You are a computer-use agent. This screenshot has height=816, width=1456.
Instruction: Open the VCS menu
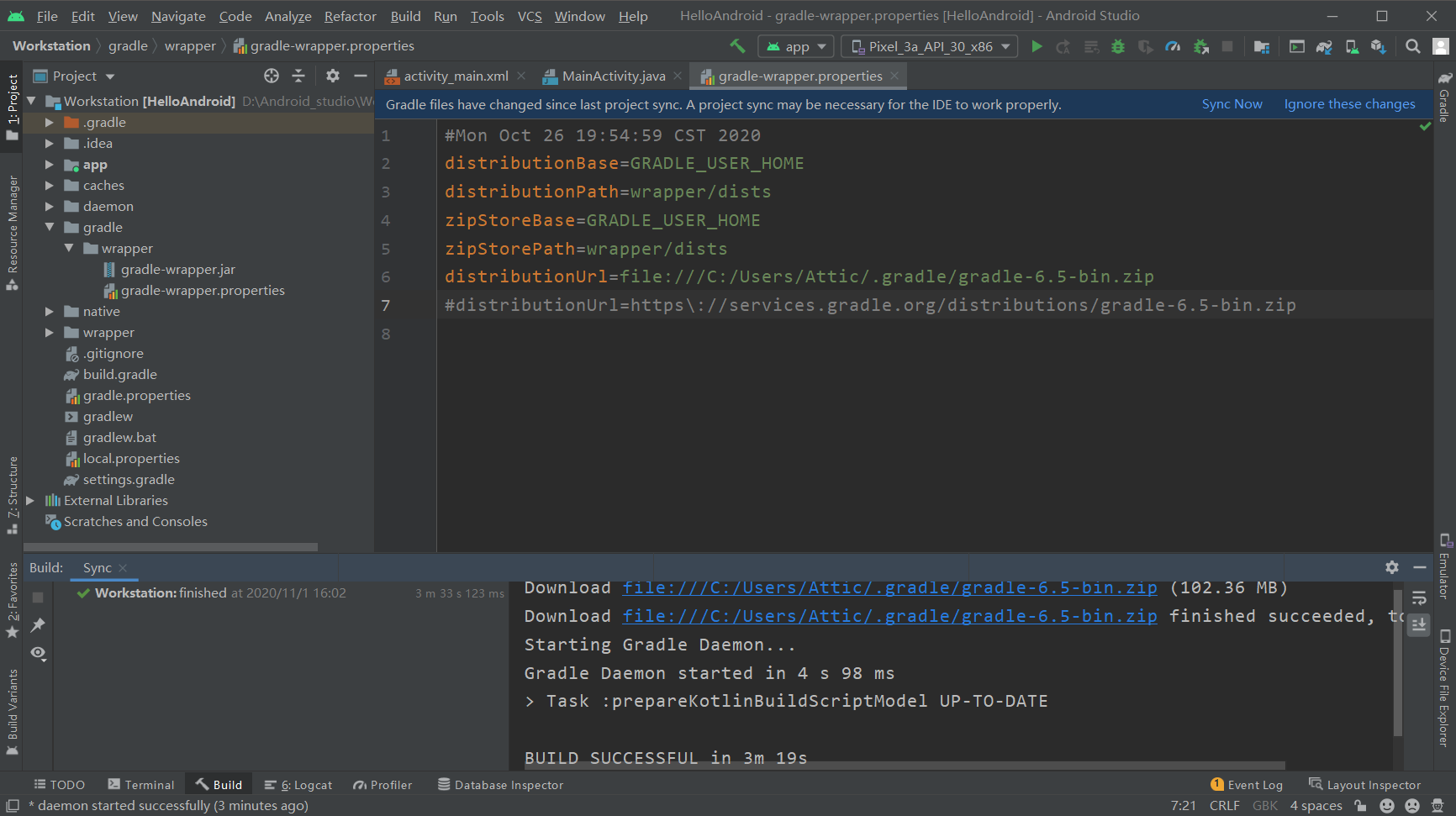click(530, 16)
